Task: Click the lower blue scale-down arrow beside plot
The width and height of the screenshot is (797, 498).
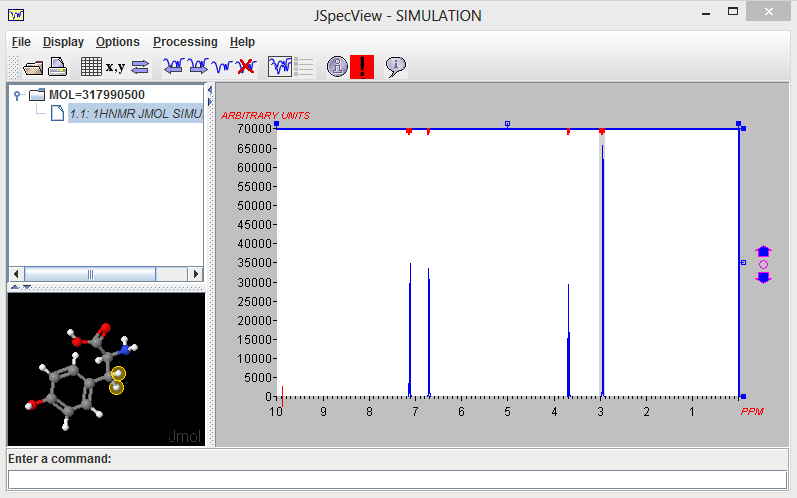Action: pos(763,277)
